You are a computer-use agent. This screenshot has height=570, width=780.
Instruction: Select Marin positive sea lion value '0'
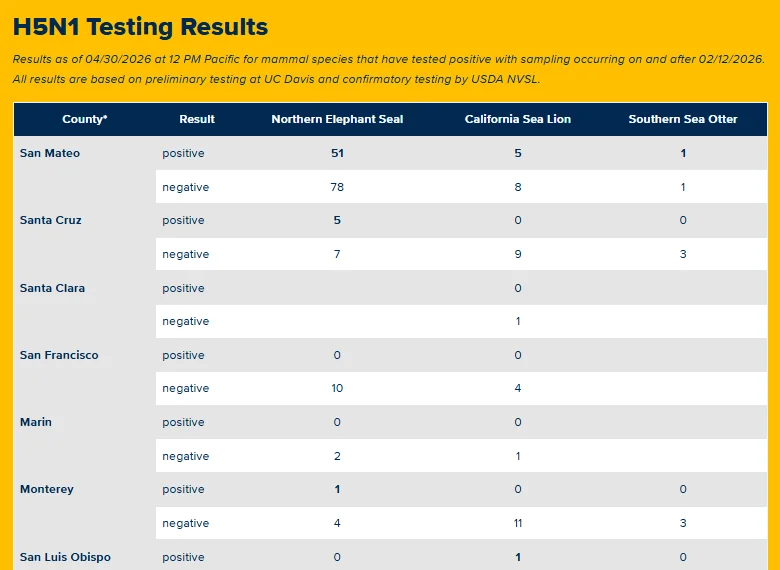518,422
